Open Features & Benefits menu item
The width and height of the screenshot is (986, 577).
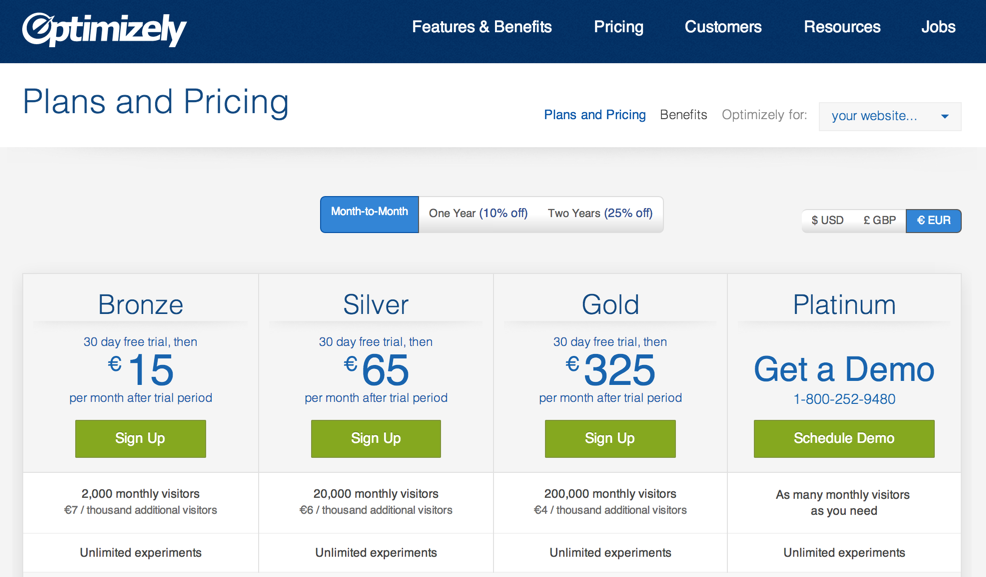(x=482, y=27)
